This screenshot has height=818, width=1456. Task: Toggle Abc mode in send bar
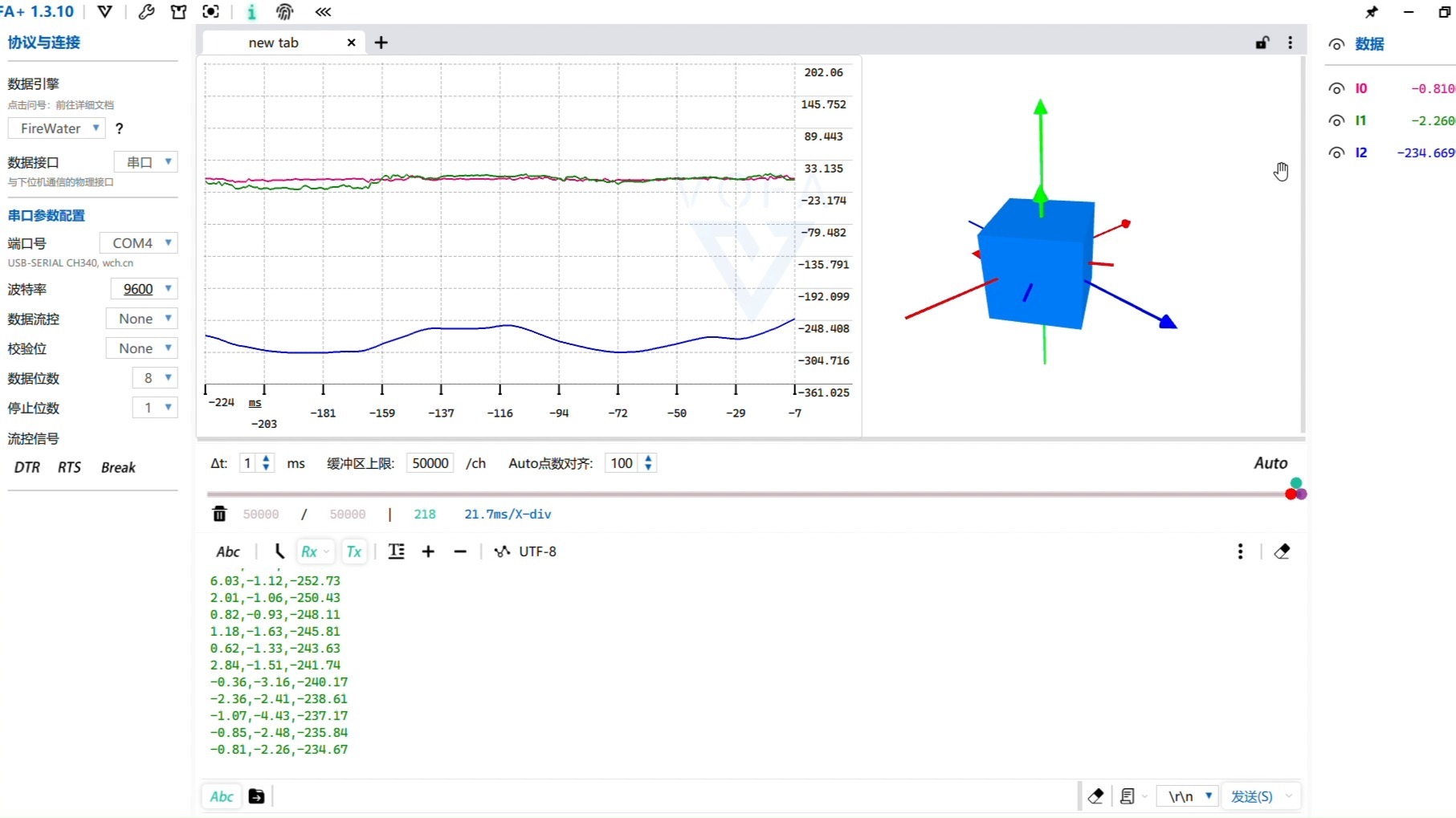coord(222,796)
